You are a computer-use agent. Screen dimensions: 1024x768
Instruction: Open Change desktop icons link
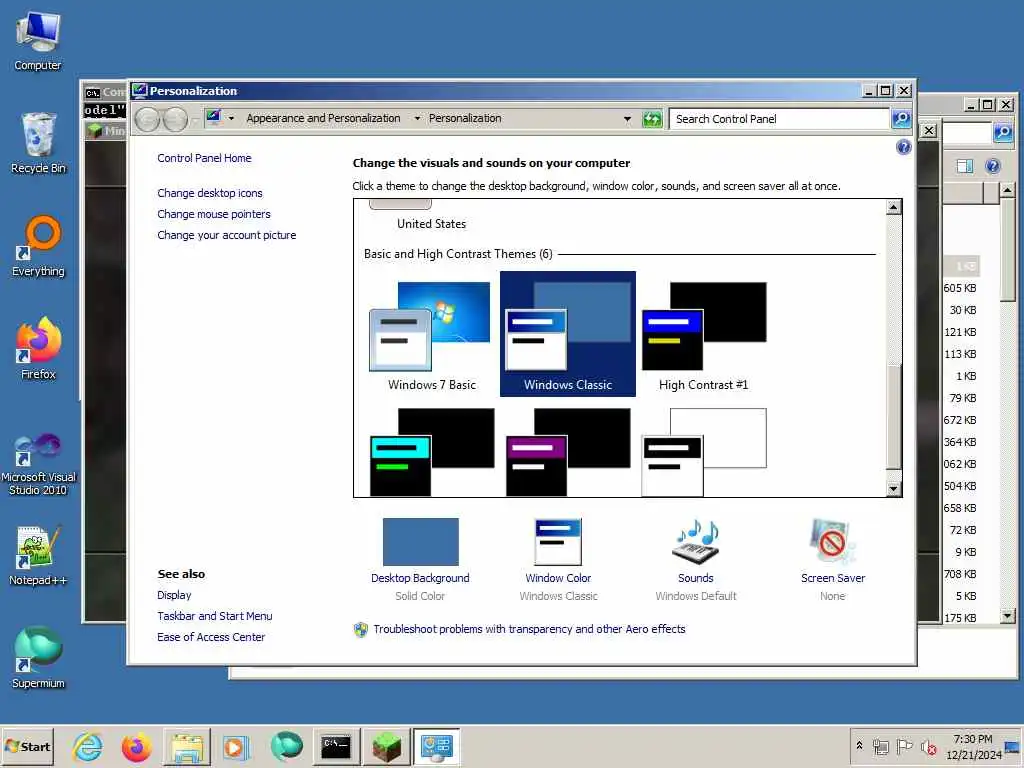coord(210,193)
